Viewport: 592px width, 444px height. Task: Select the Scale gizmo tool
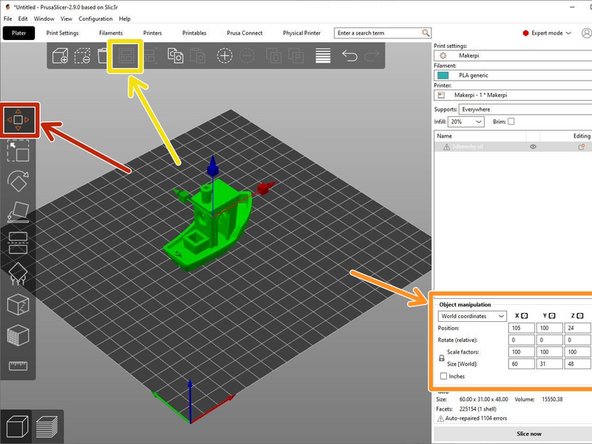[x=18, y=151]
